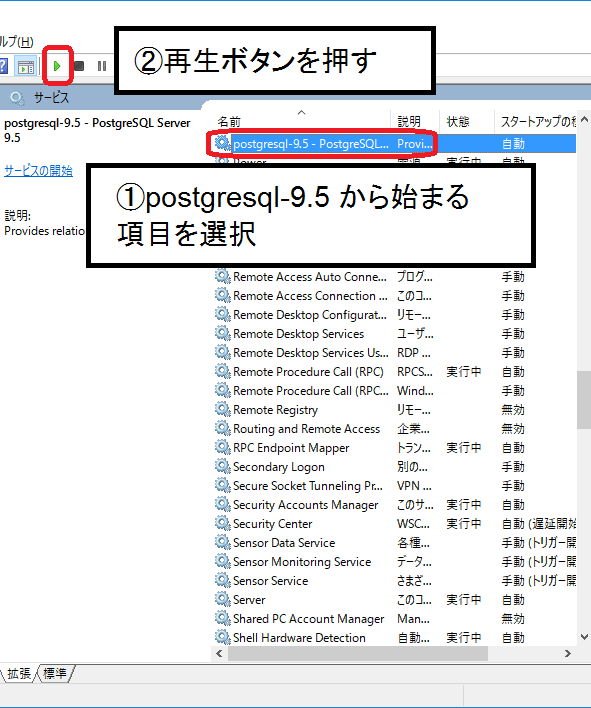Click gear icon beside Server
The width and height of the screenshot is (591, 708).
pos(222,599)
